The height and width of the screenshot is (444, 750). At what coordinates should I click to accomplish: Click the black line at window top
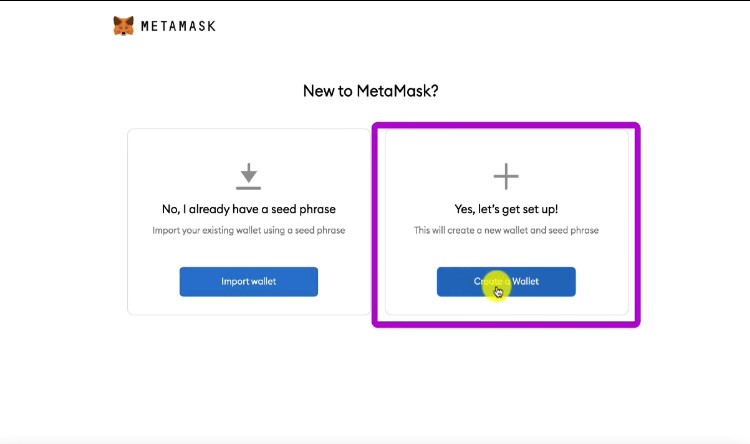click(x=375, y=1)
